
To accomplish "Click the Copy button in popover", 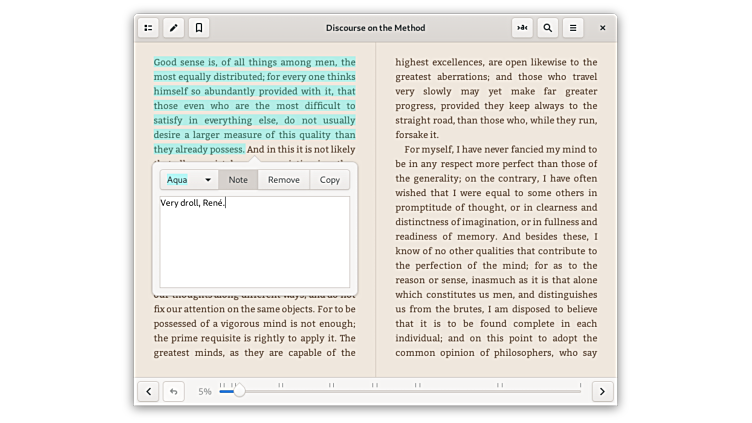I will pyautogui.click(x=329, y=180).
